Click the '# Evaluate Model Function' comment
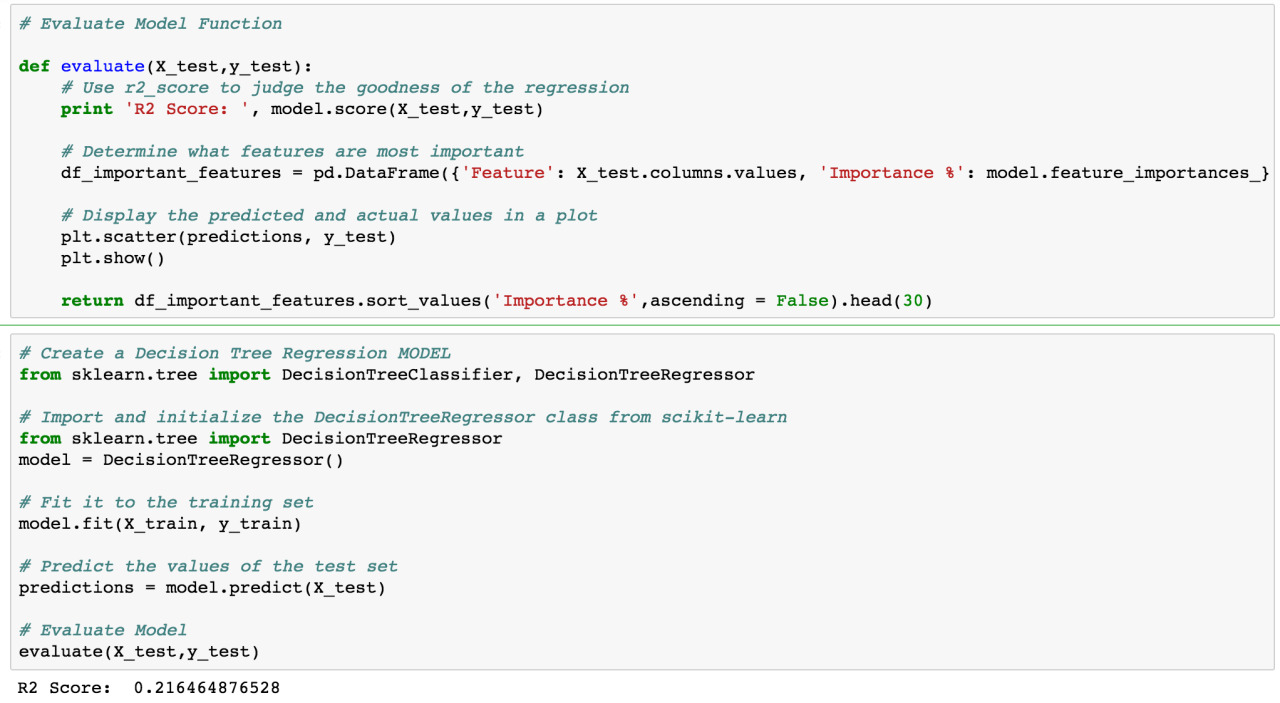The height and width of the screenshot is (703, 1280). pyautogui.click(x=150, y=23)
